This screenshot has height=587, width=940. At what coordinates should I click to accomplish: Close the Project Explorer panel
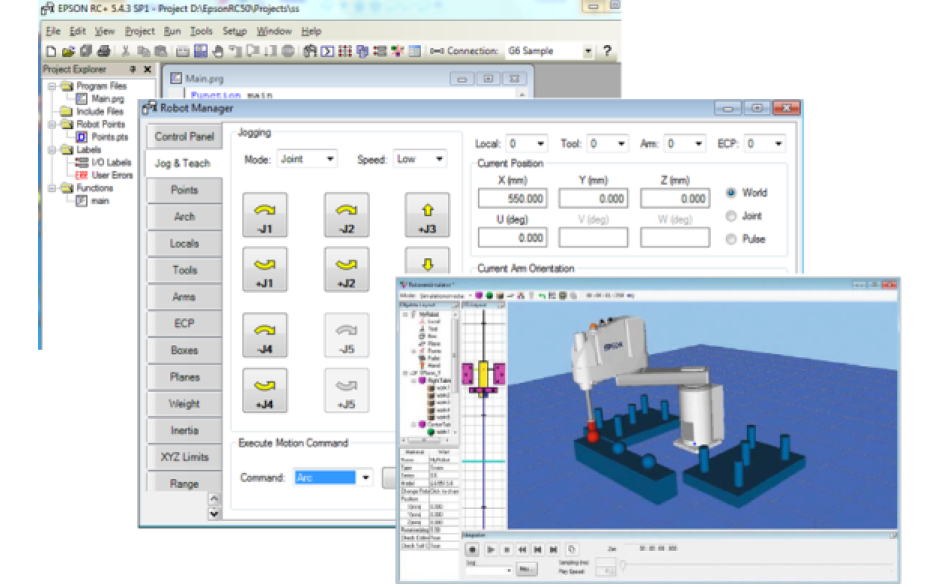147,70
